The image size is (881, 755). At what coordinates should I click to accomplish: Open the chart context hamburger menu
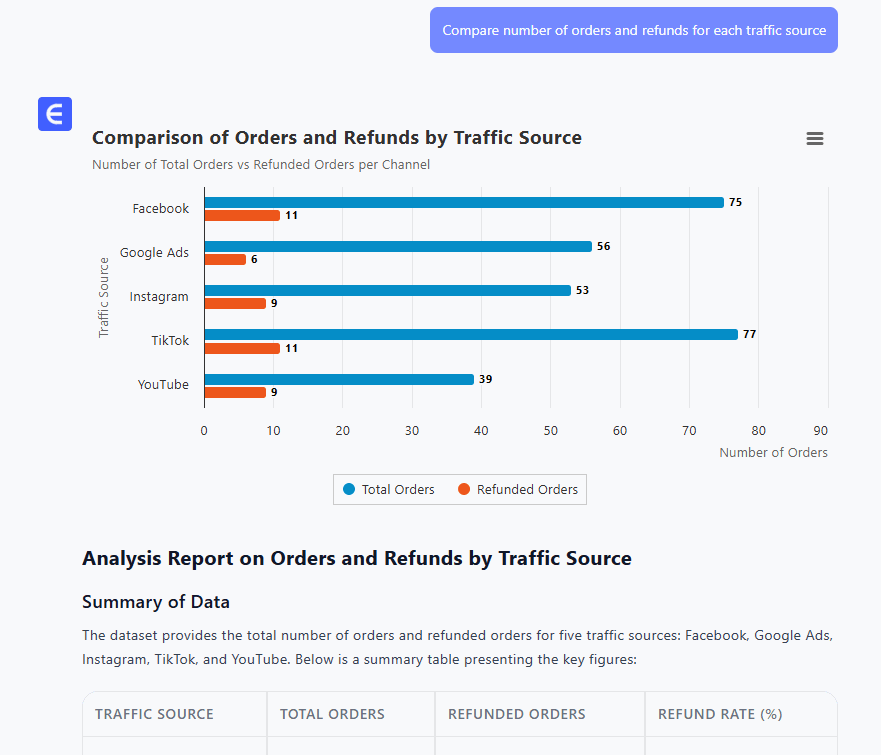point(814,139)
